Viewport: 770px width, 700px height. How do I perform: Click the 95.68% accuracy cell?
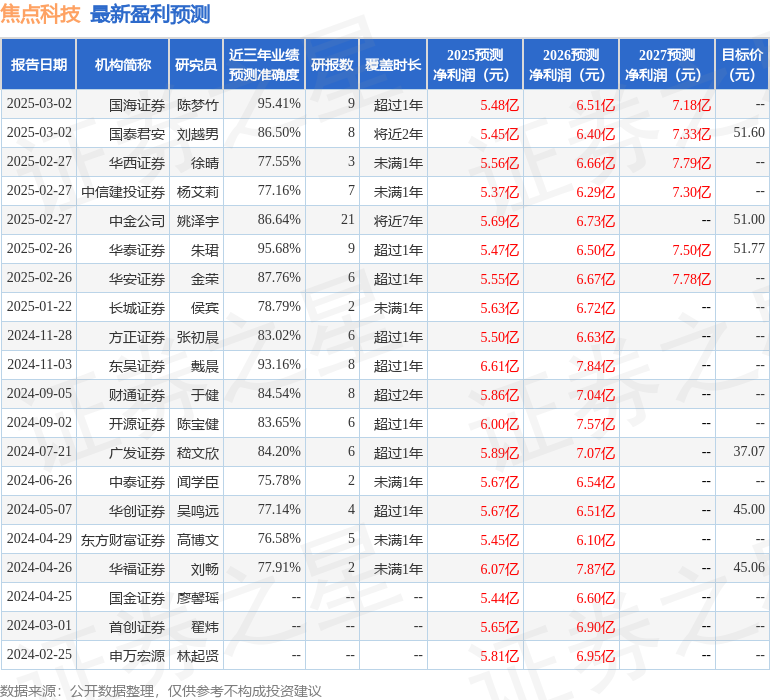point(278,249)
